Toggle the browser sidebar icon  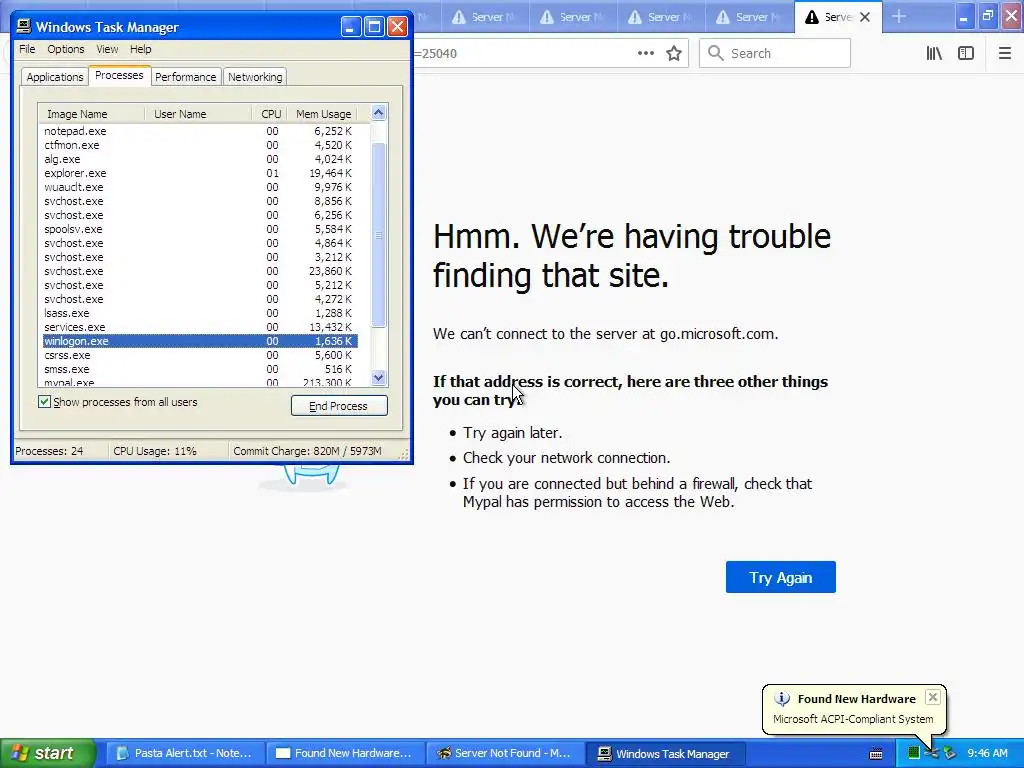[x=966, y=54]
